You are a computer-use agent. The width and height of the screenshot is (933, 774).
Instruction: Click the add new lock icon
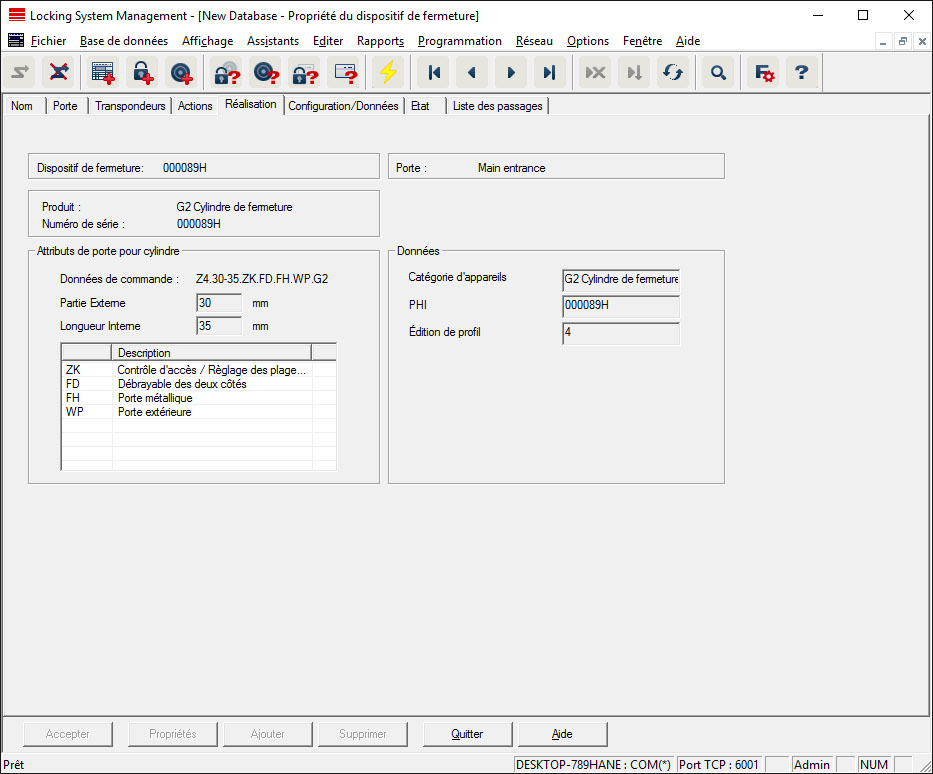point(142,73)
